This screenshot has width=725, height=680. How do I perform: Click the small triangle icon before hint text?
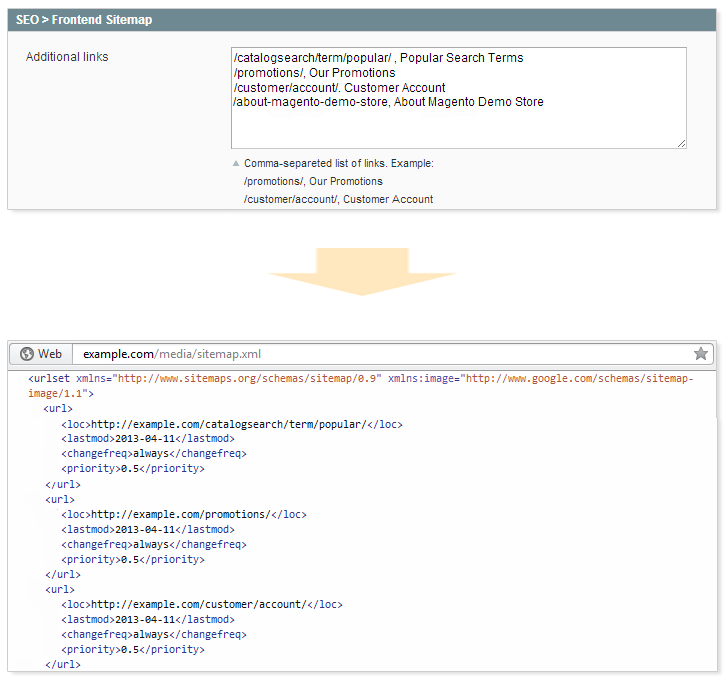tap(236, 163)
